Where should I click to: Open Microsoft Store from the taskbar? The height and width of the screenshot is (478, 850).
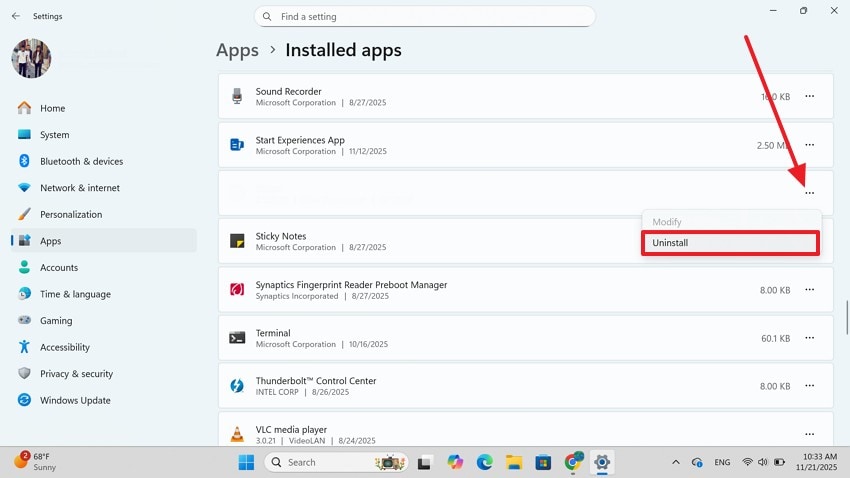coord(543,462)
